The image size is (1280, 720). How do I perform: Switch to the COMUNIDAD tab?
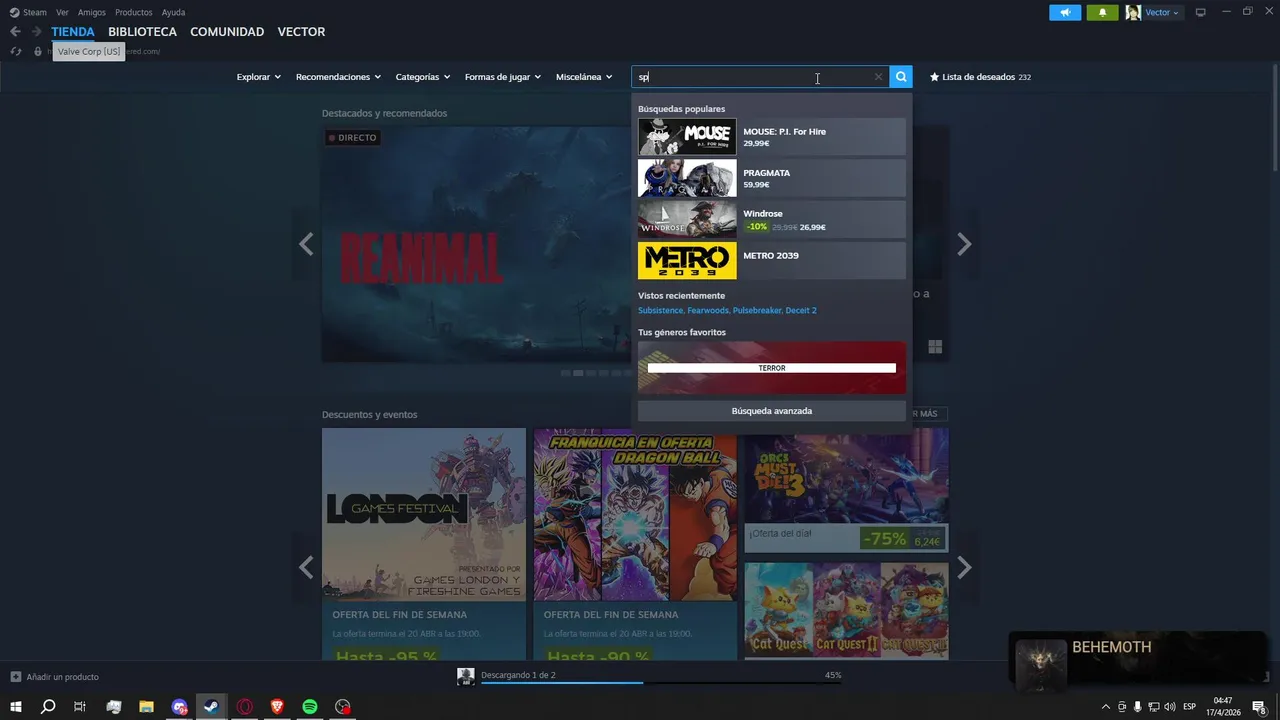(227, 32)
